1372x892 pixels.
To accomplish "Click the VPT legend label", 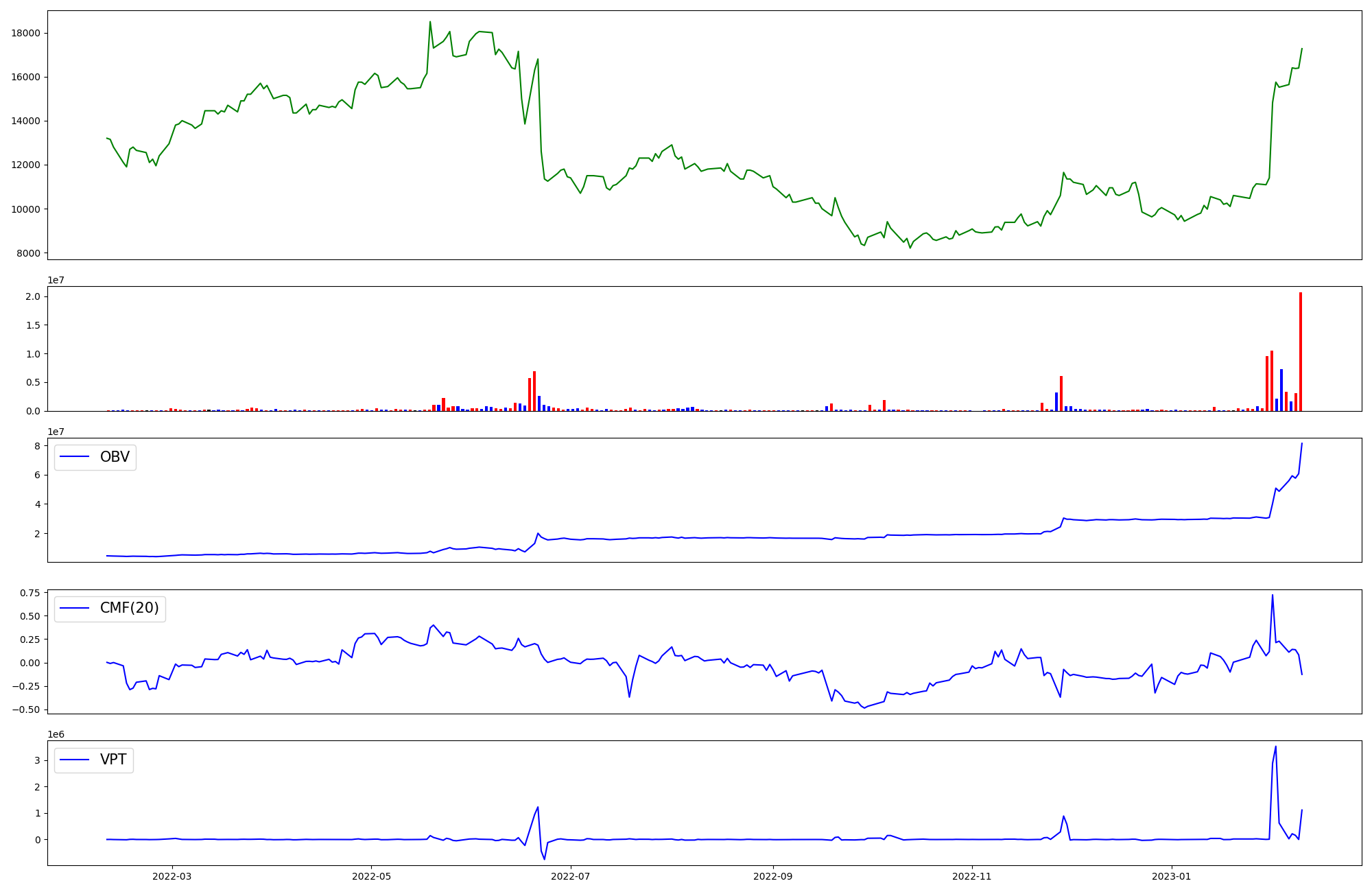I will point(113,760).
